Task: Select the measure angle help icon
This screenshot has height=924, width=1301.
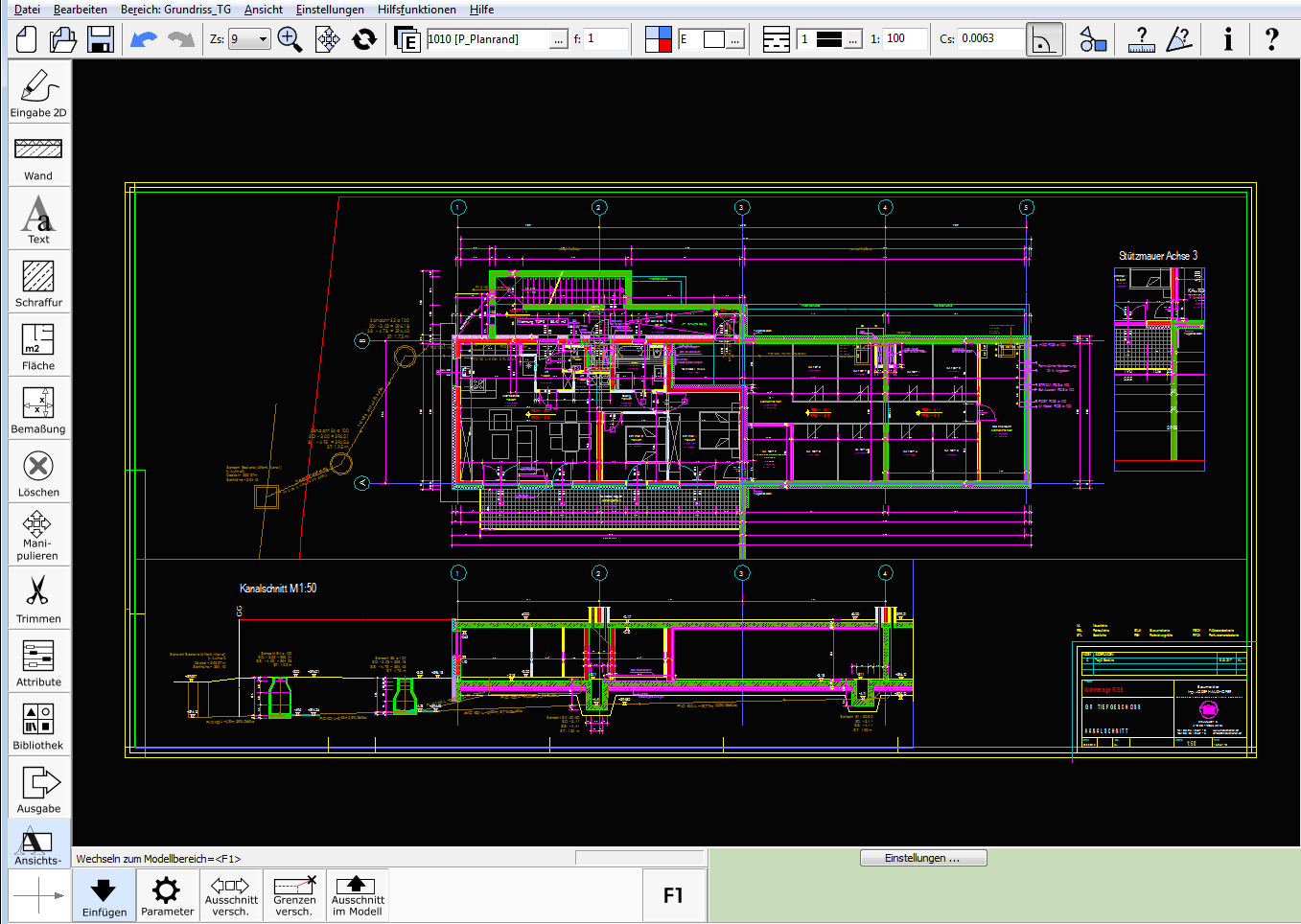Action: pos(1179,39)
